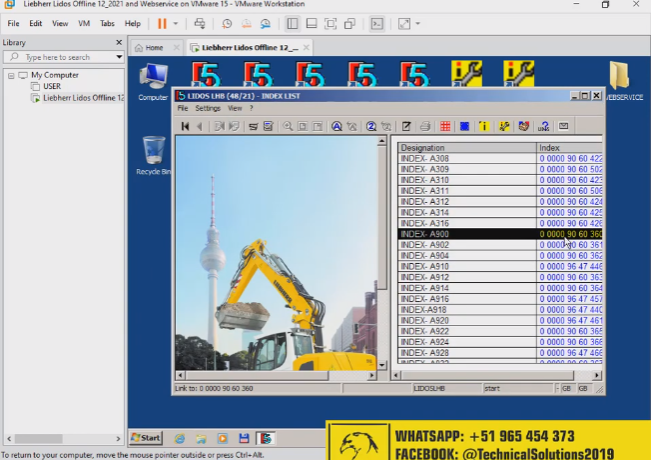651x460 pixels.
Task: Click the Windows Start button
Action: click(x=145, y=438)
